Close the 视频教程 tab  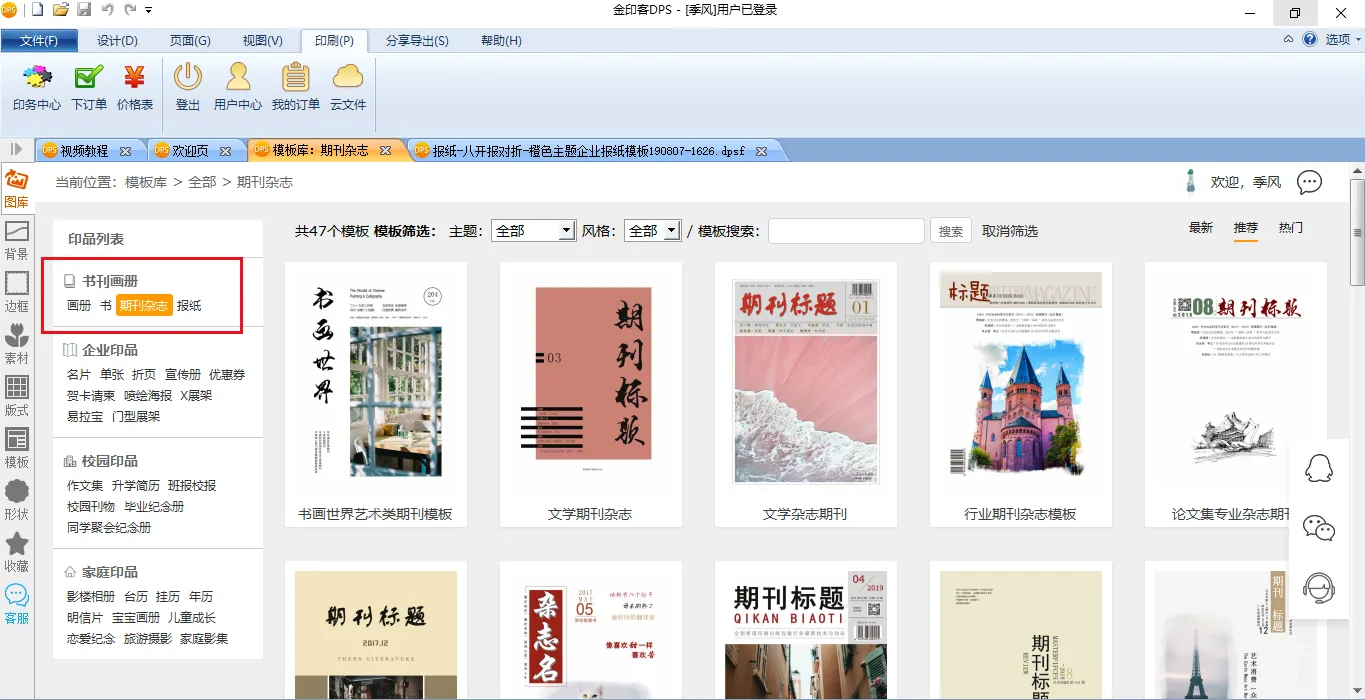[x=126, y=151]
